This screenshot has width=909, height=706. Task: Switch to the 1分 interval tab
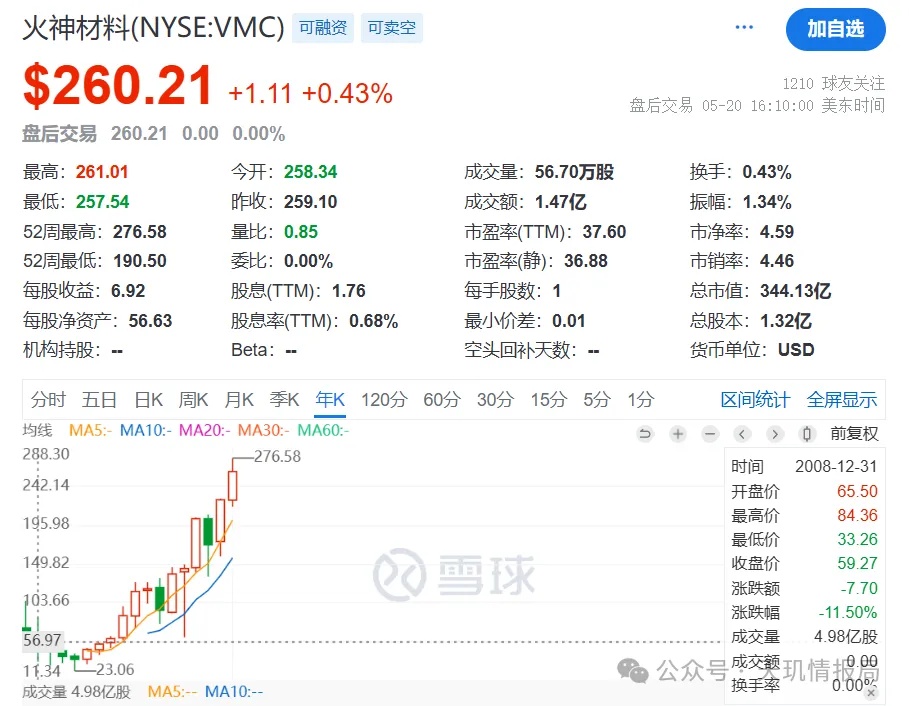click(x=641, y=399)
